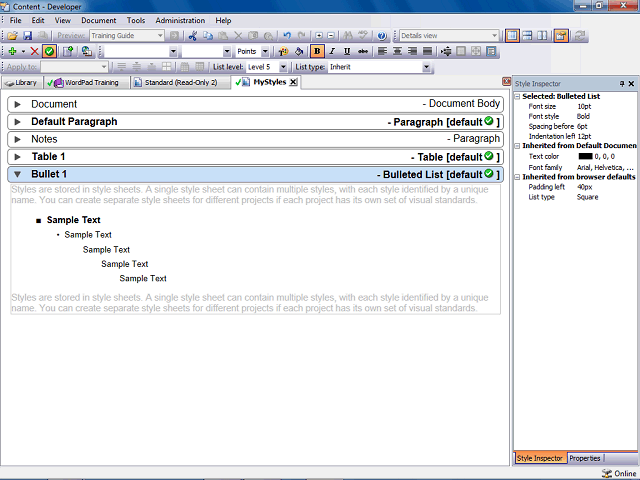Image resolution: width=640 pixels, height=480 pixels.
Task: Close the Style Inspector panel
Action: (631, 84)
